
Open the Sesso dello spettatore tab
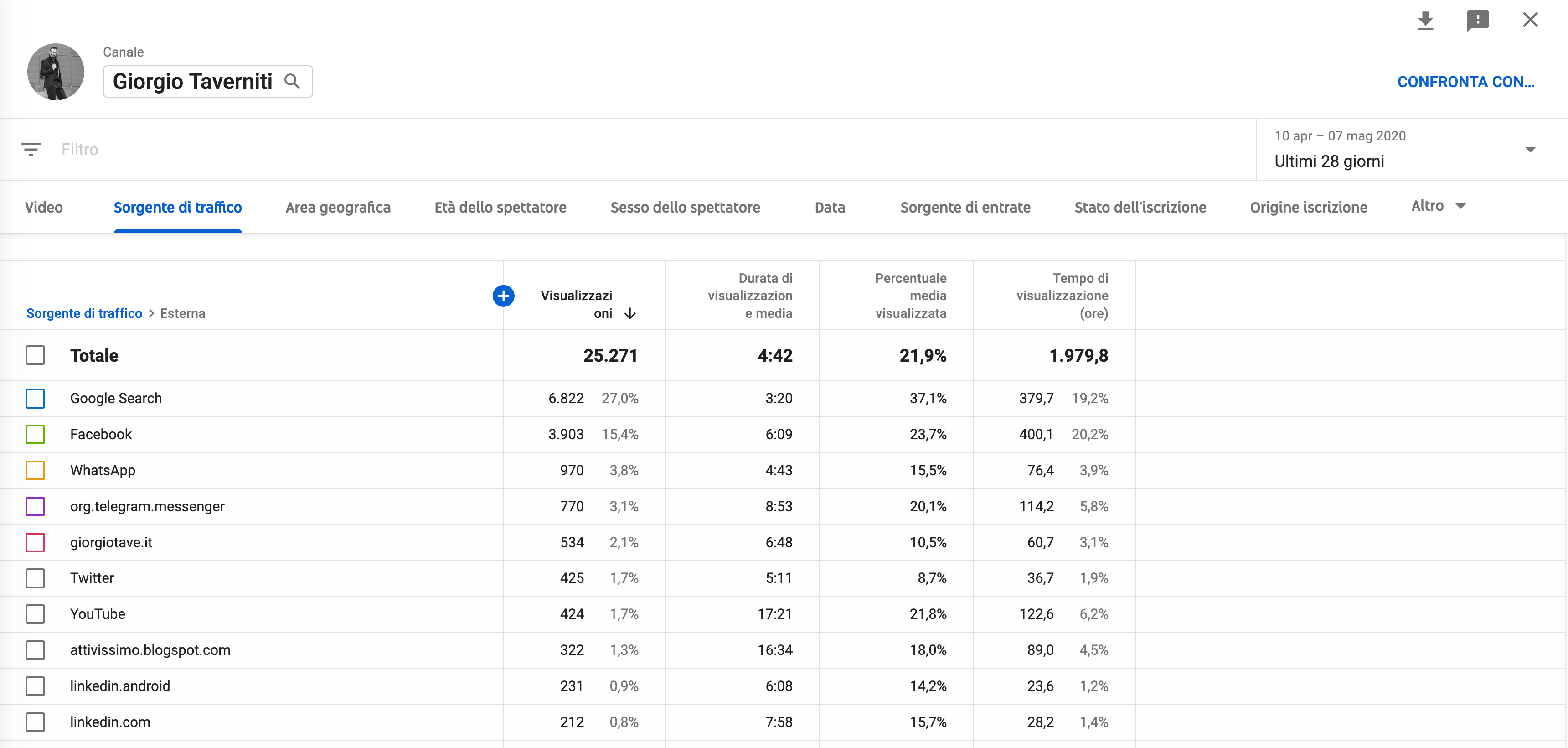[685, 207]
